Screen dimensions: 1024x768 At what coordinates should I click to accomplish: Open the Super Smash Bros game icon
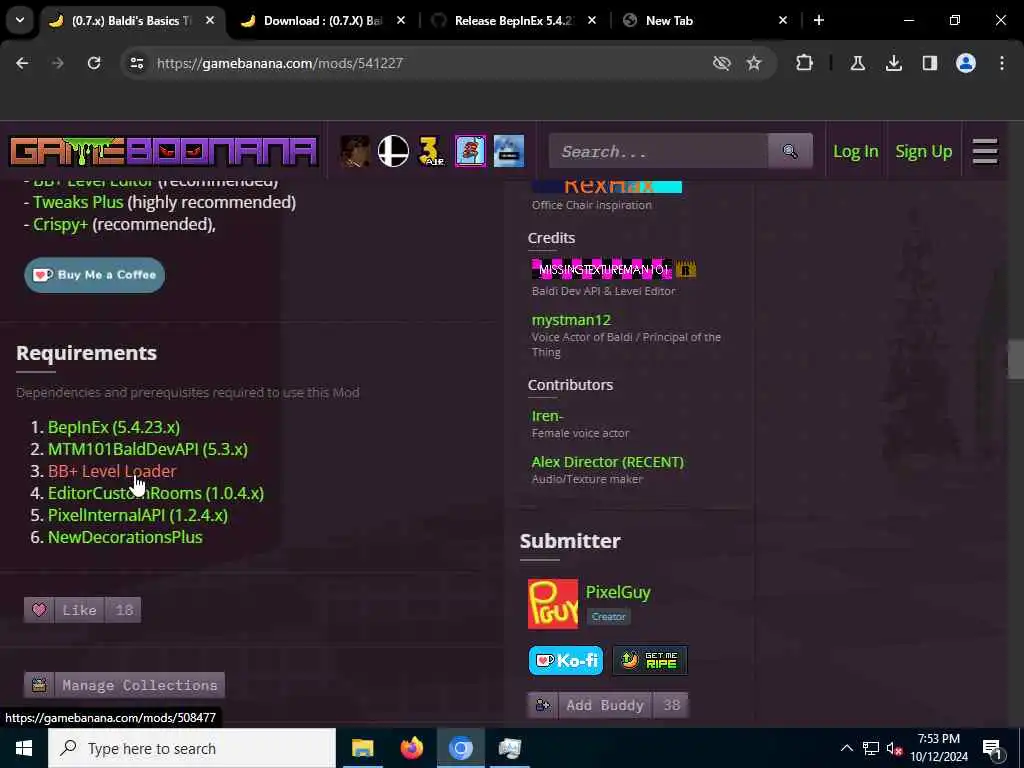pos(393,152)
